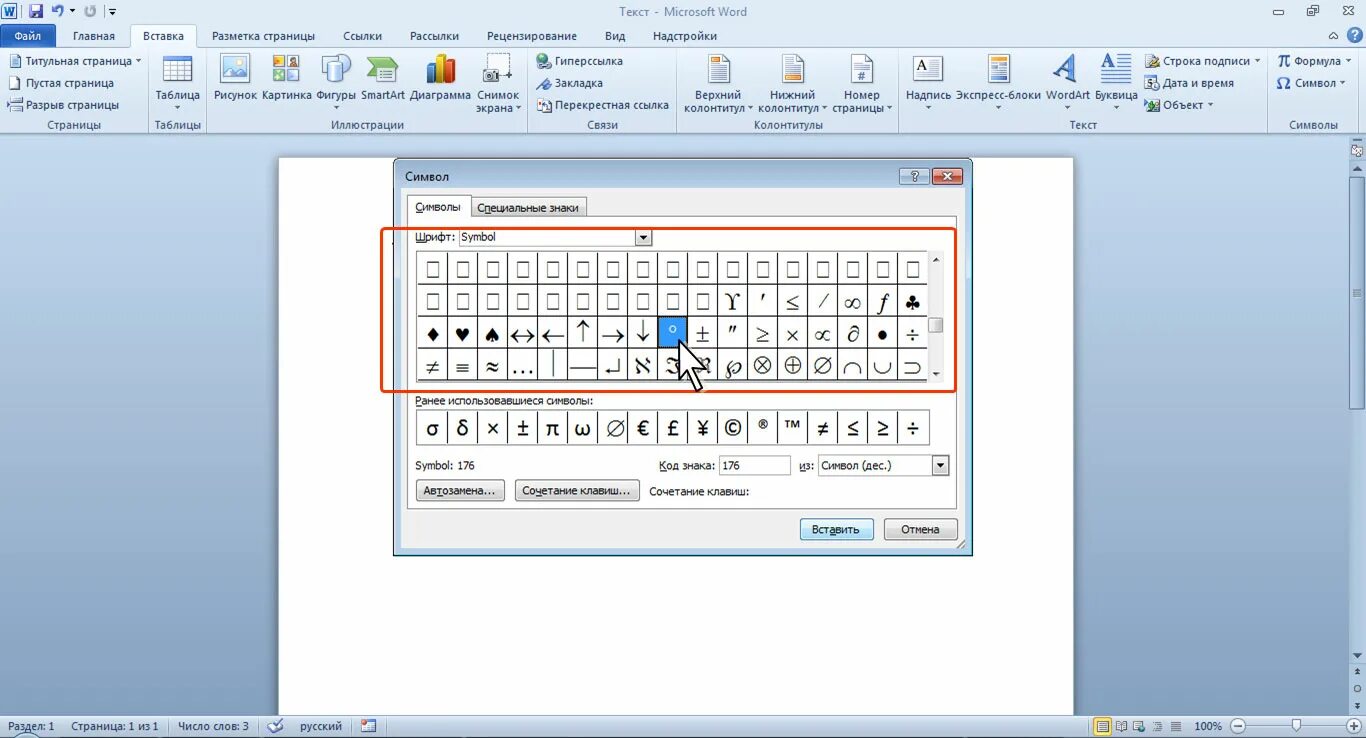1366x738 pixels.
Task: Expand the Верхний колонтитул header menu
Action: pos(717,84)
